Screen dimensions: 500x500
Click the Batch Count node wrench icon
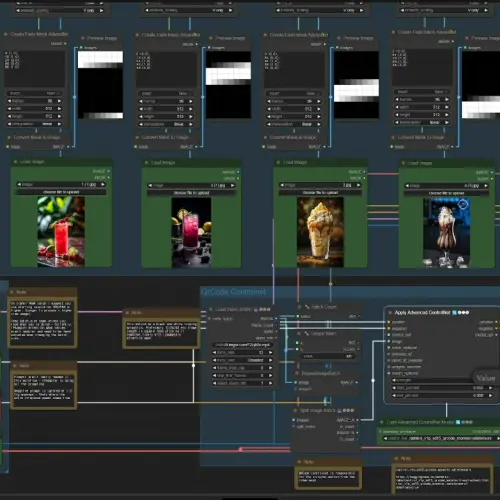click(307, 307)
